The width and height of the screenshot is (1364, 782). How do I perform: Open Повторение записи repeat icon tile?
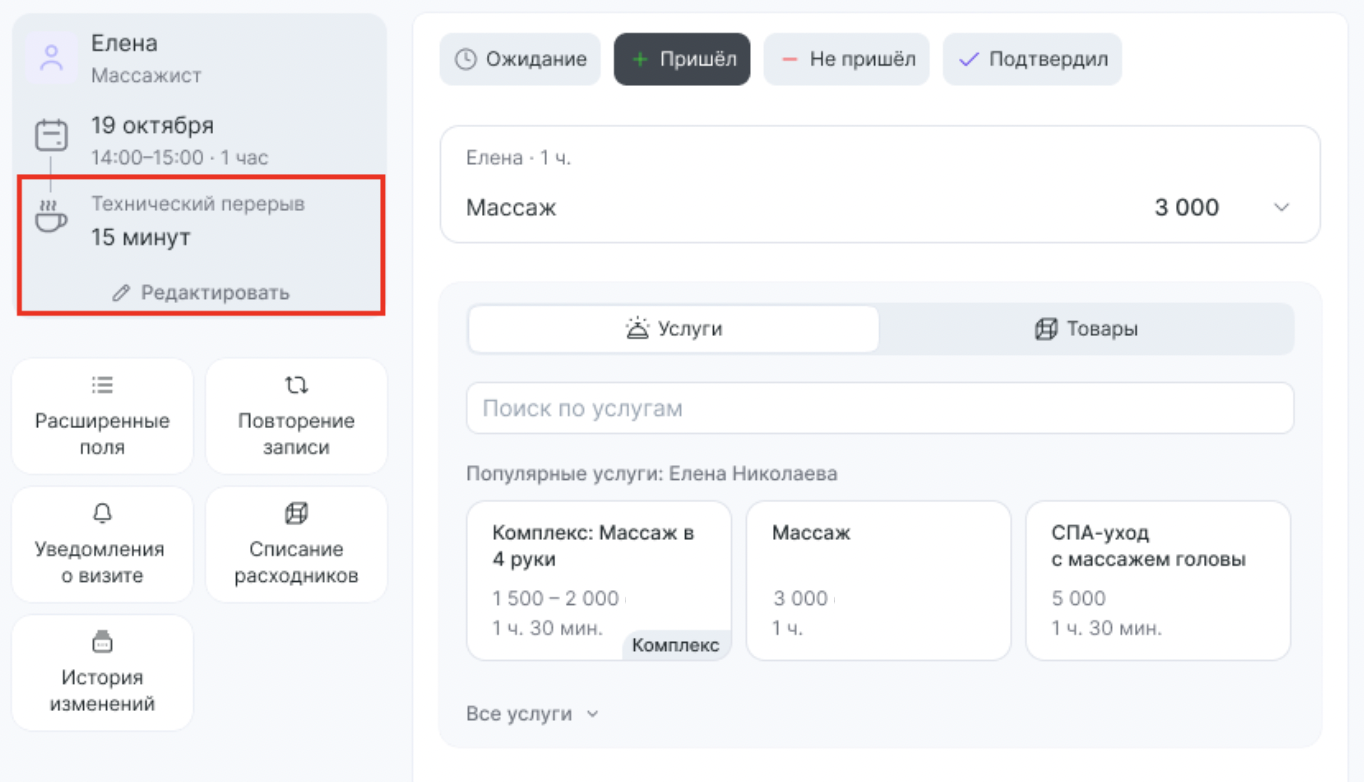[296, 416]
